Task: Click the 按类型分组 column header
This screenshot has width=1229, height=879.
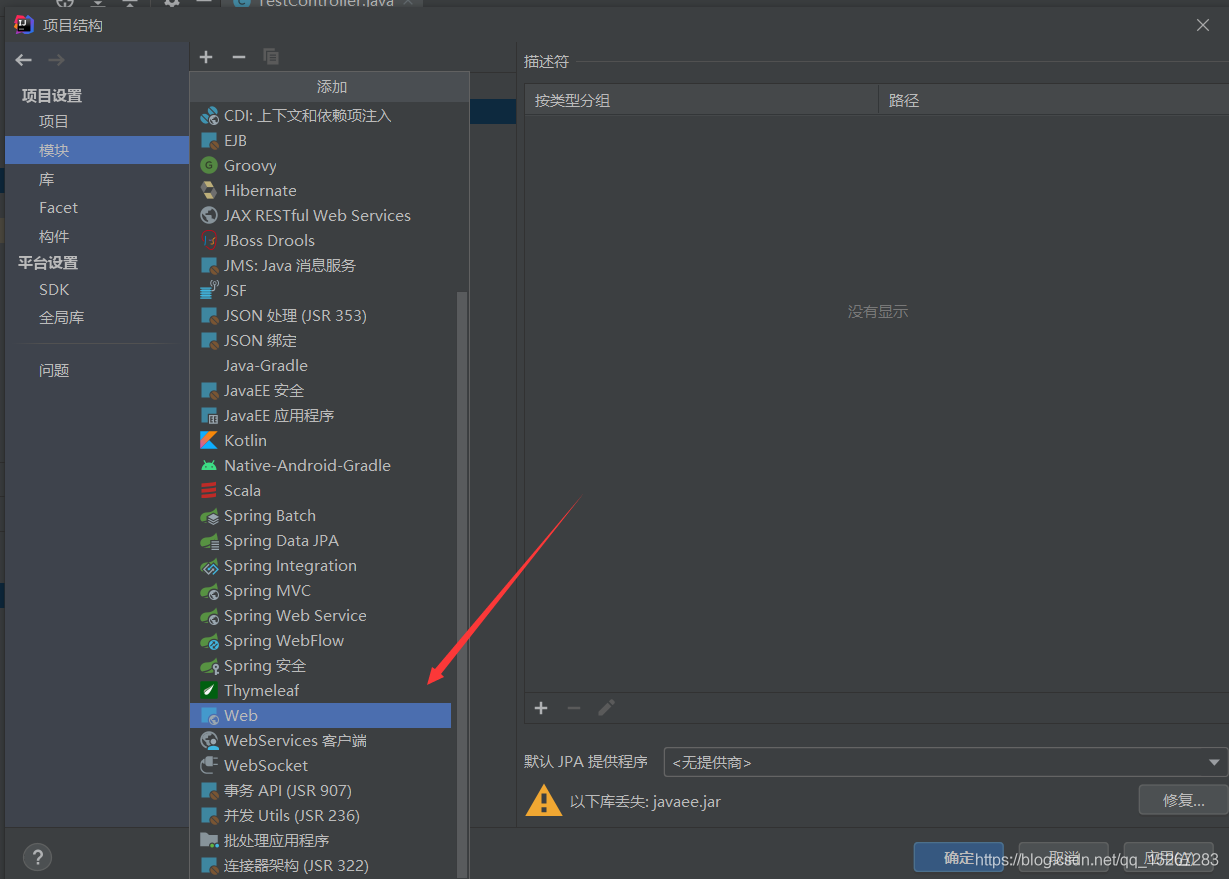Action: pyautogui.click(x=701, y=100)
